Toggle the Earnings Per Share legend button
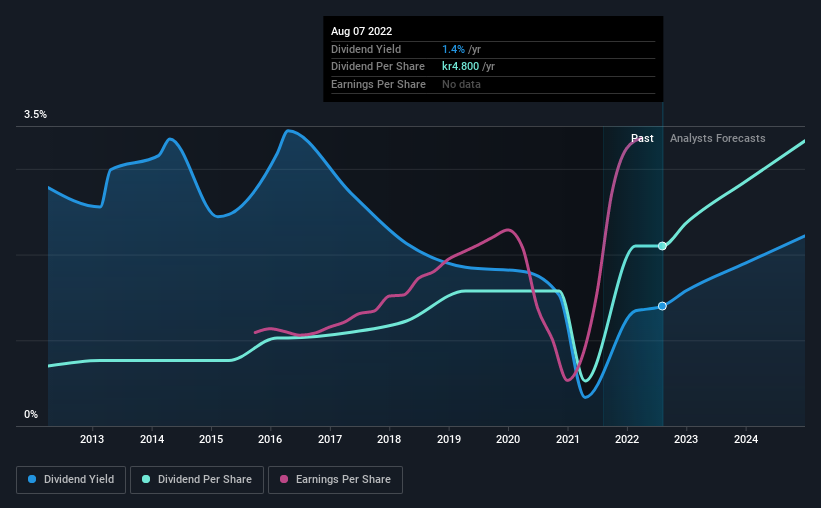This screenshot has height=508, width=821. pyautogui.click(x=335, y=480)
